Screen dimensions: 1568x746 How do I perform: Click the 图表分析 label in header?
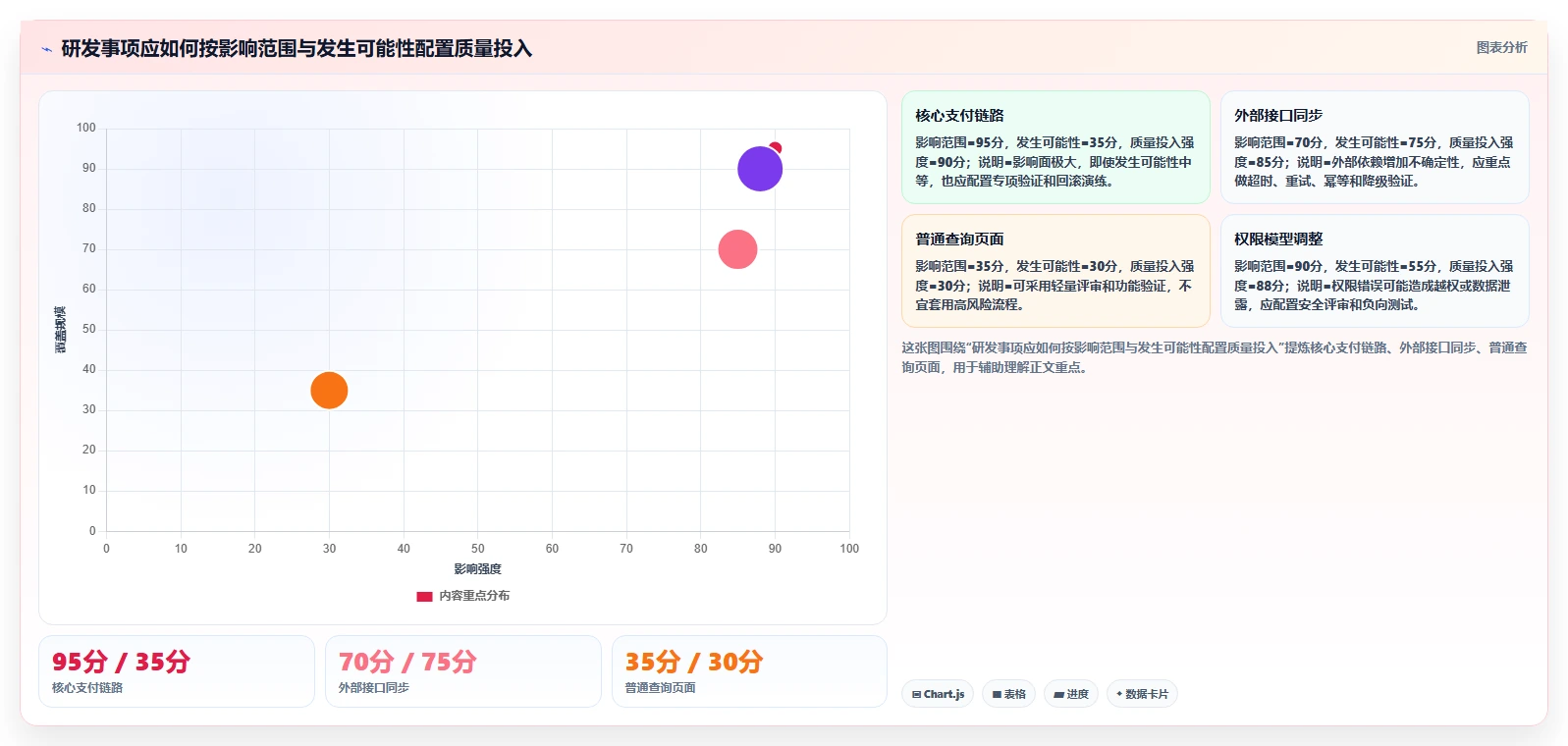1501,47
